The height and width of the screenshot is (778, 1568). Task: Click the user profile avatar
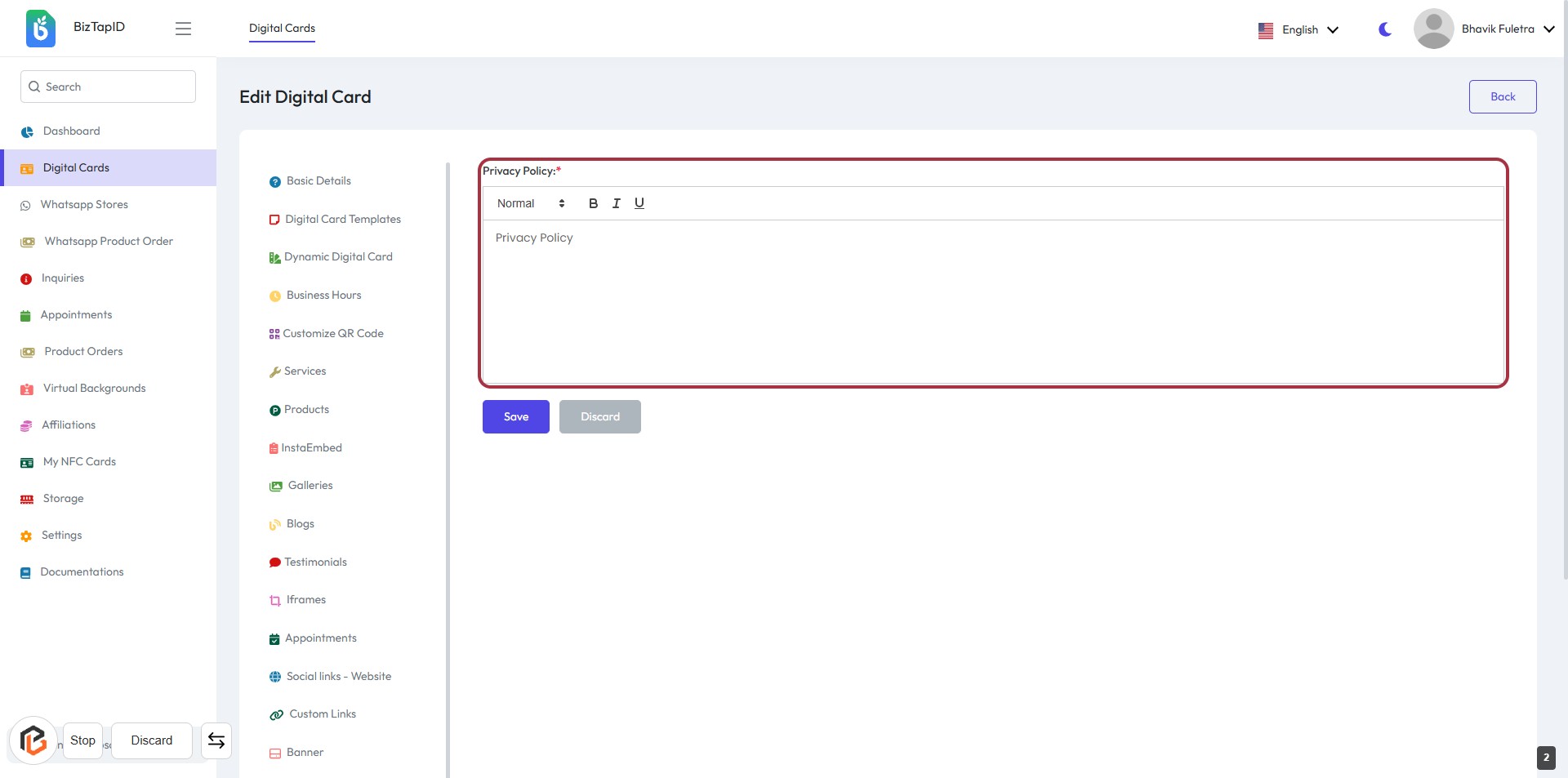[1433, 29]
